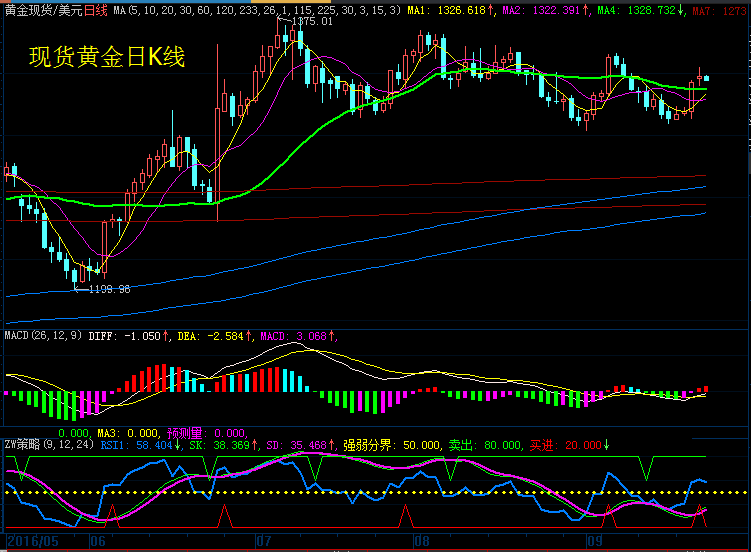Click the 黄金现货/美元 symbol title
The image size is (751, 552).
[x=42, y=9]
